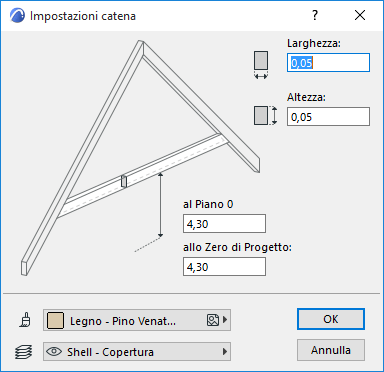
Task: Open the Shell - Copertura layer dropdown
Action: pos(137,351)
